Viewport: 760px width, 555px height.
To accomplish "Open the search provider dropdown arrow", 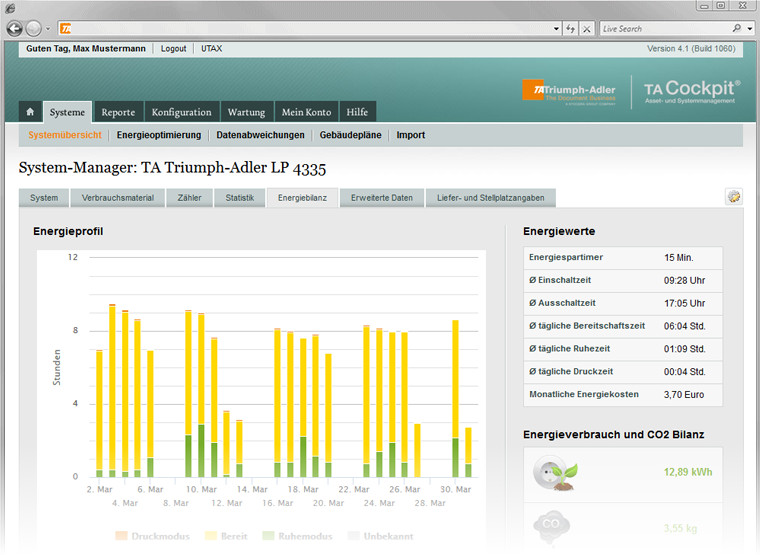I will click(750, 29).
